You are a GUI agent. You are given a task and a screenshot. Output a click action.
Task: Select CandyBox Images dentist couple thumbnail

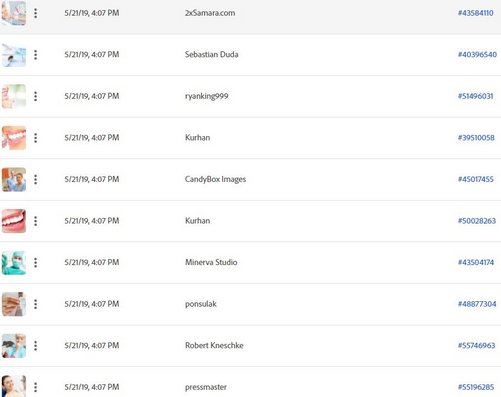(14, 179)
